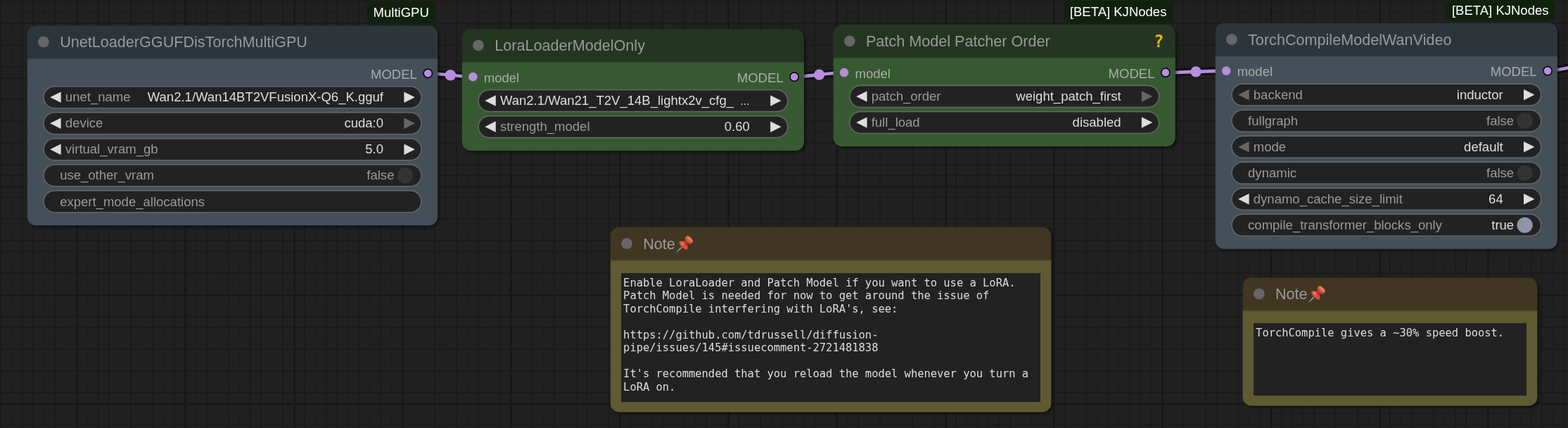Click the model input socket of Patch Model node
The image size is (1568, 428).
844,73
